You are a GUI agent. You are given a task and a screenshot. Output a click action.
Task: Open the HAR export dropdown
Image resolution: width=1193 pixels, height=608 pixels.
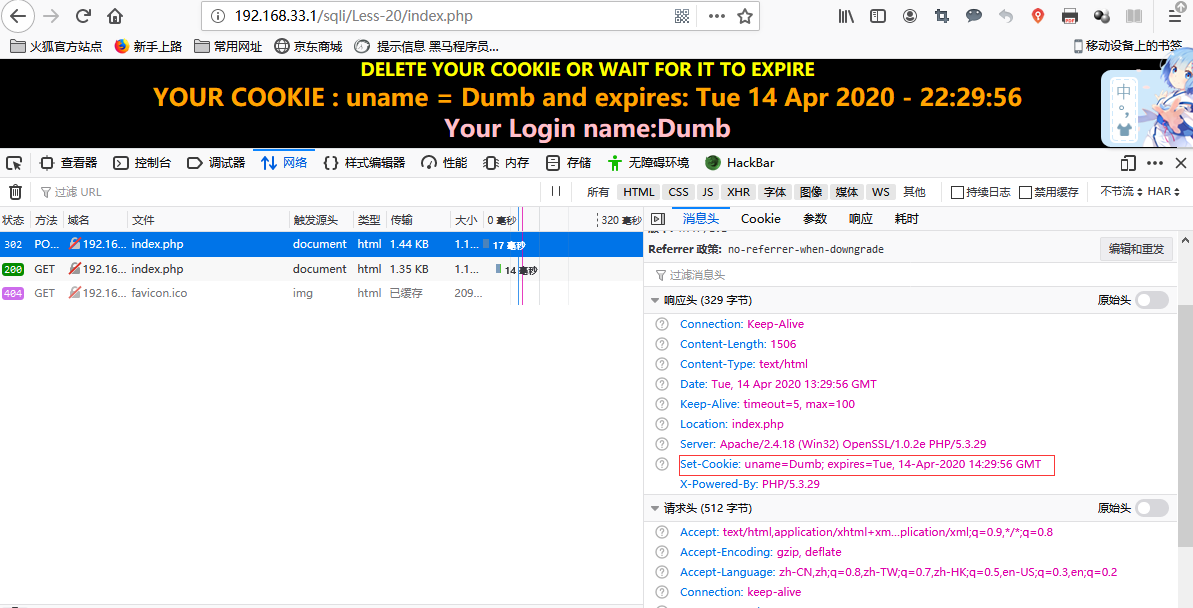pyautogui.click(x=1162, y=191)
